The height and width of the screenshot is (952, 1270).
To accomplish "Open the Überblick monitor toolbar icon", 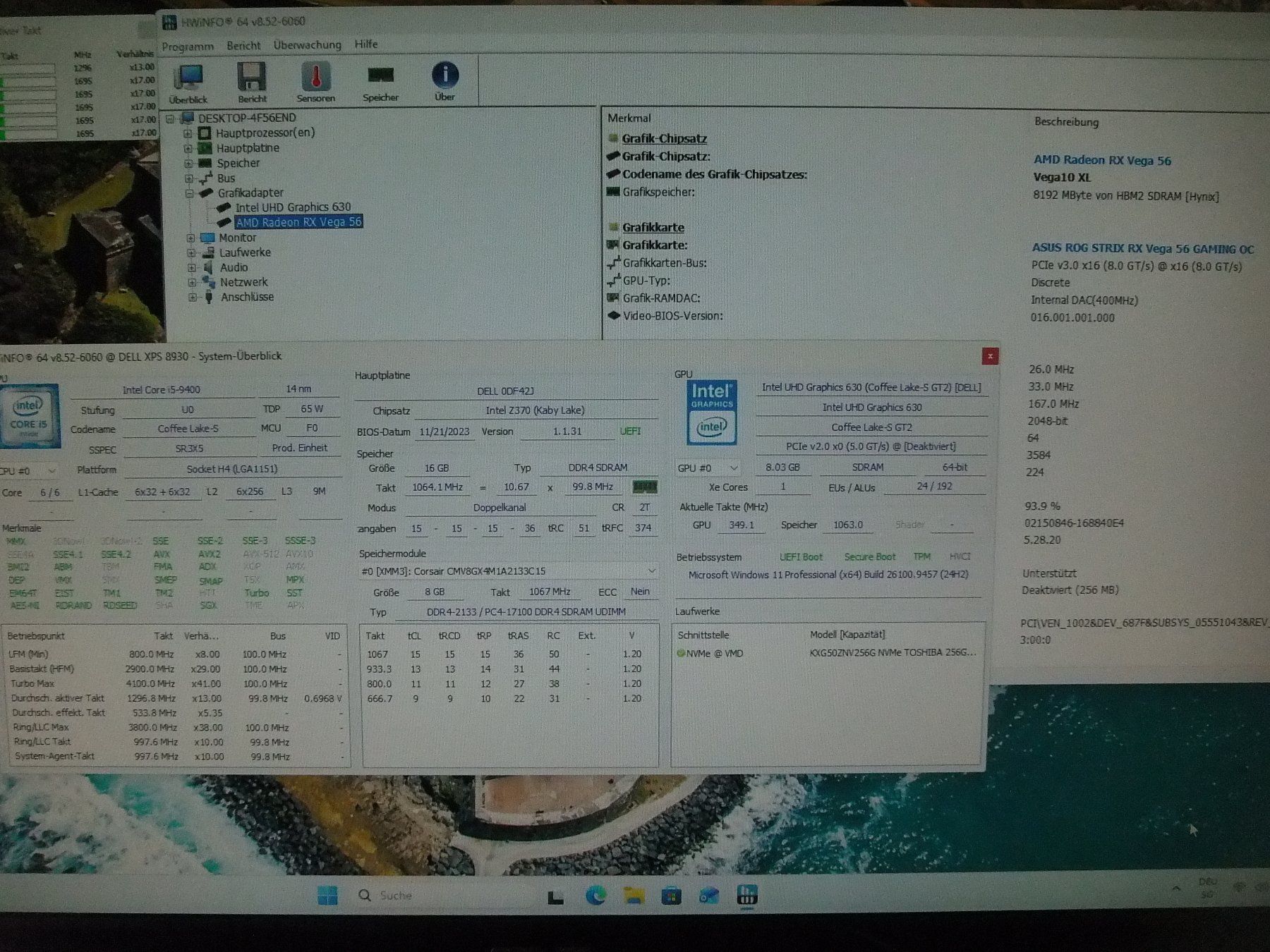I will point(188,83).
